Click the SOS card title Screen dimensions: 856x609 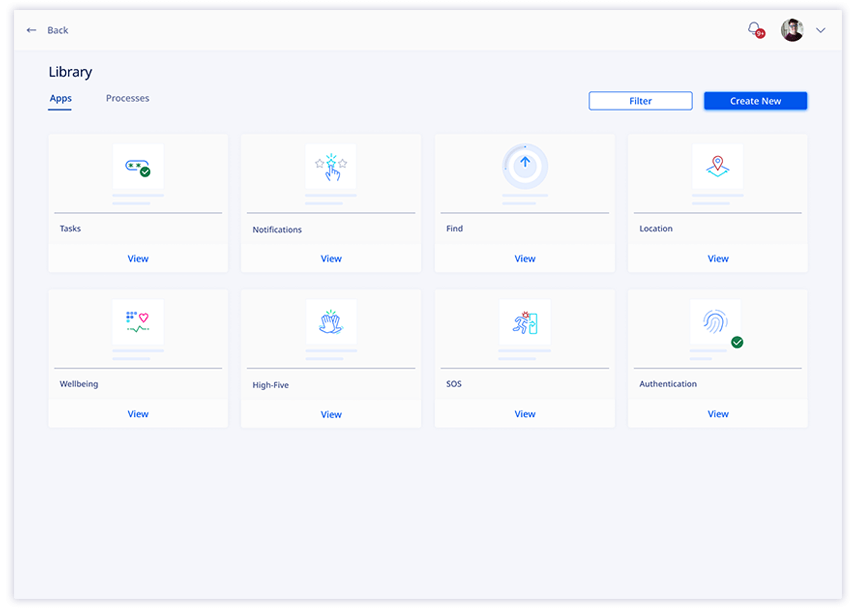(x=454, y=384)
